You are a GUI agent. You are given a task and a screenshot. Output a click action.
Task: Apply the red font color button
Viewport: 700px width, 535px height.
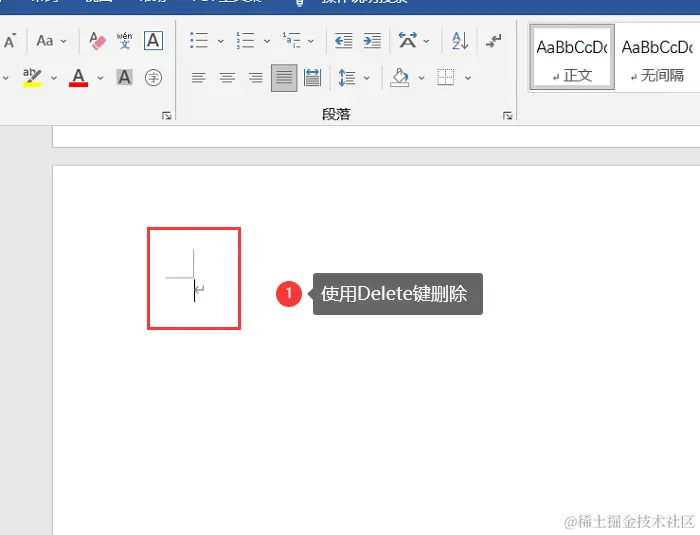[x=79, y=78]
